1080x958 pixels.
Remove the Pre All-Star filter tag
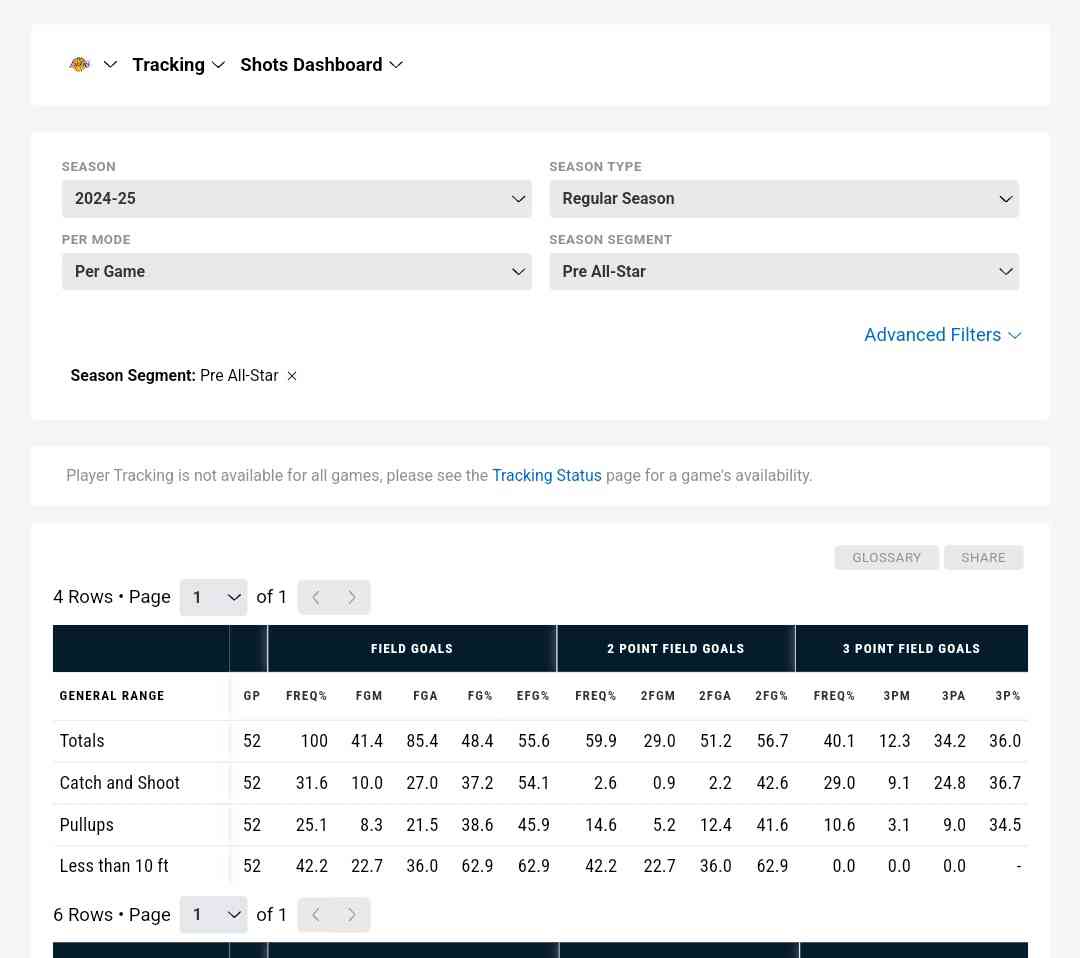(x=292, y=376)
